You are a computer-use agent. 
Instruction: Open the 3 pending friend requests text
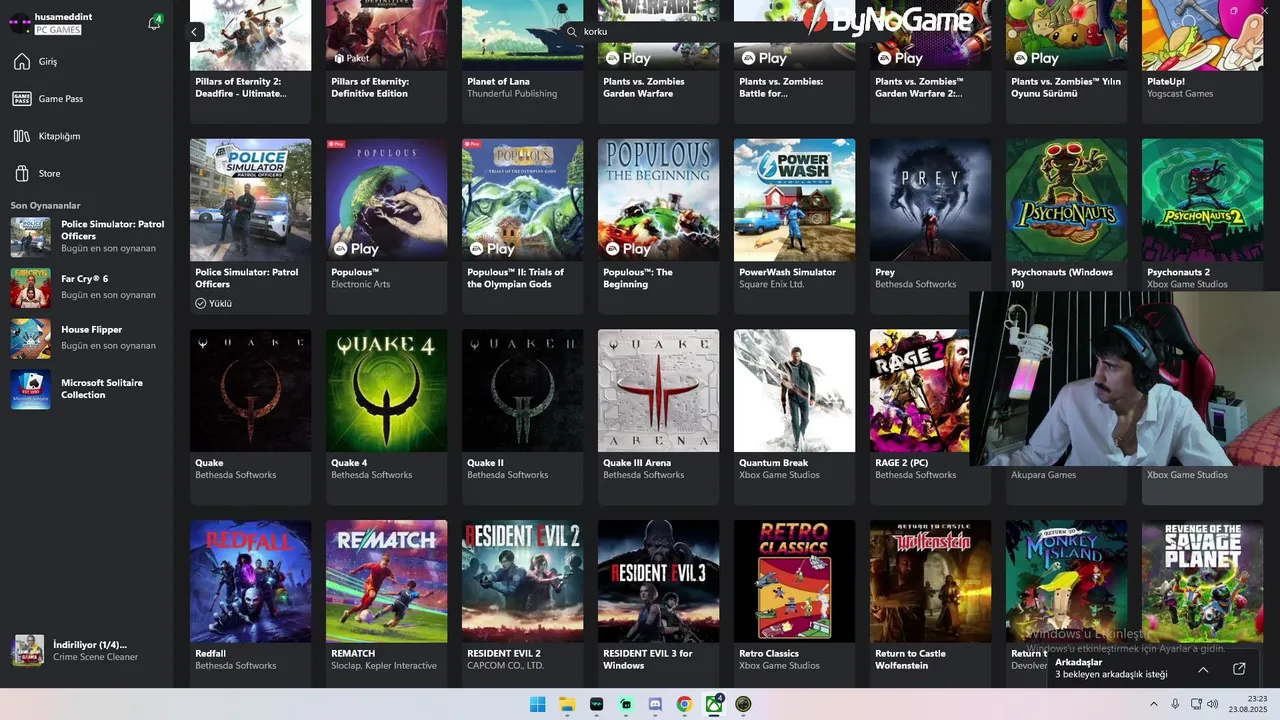pyautogui.click(x=1111, y=674)
